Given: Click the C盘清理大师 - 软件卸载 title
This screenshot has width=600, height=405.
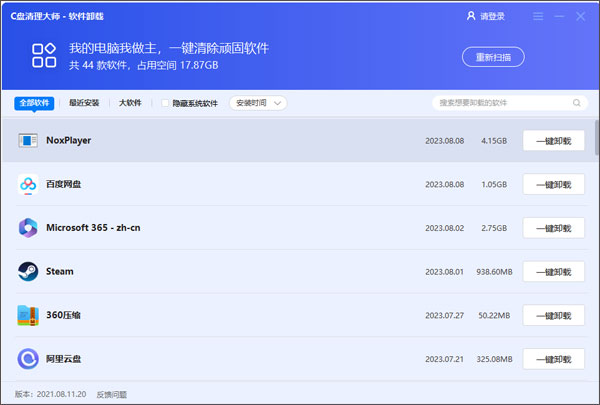Looking at the screenshot, I should coord(57,16).
